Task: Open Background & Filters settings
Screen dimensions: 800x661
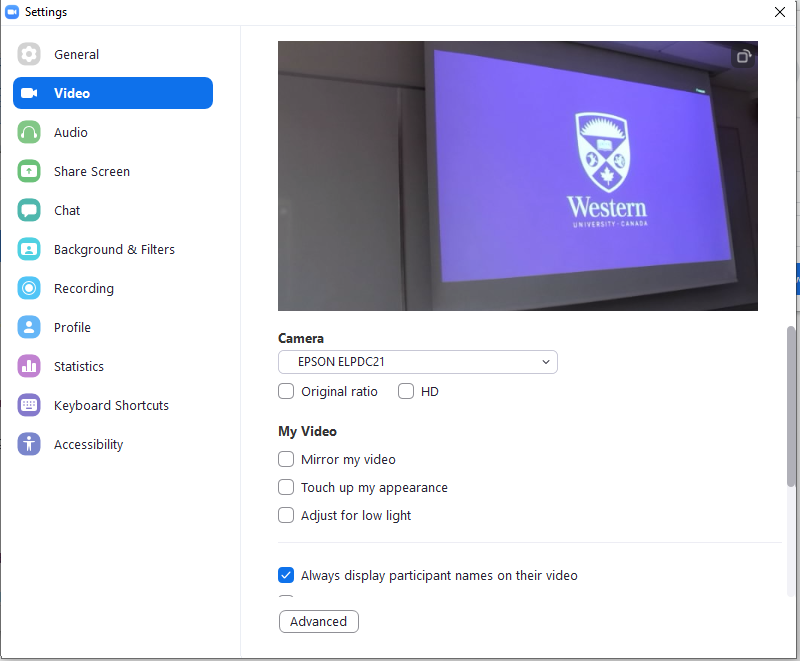Action: 113,249
